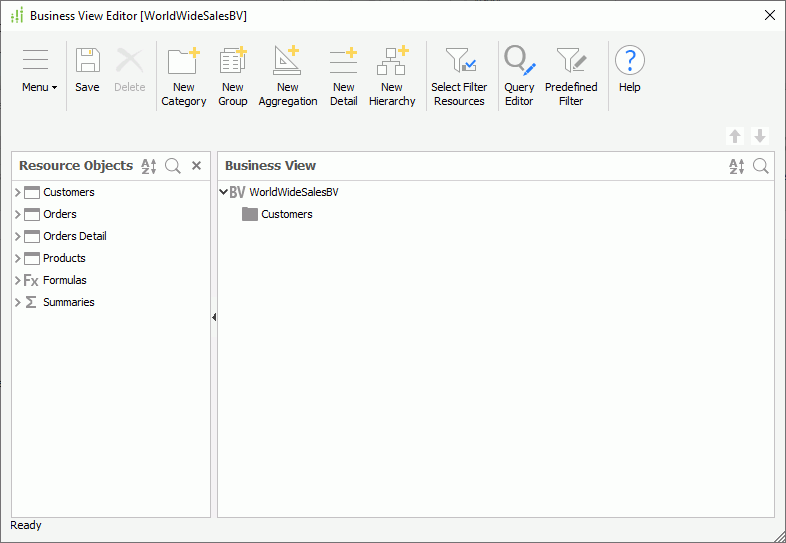Open Select Filter Resources
786x543 pixels.
tap(459, 75)
